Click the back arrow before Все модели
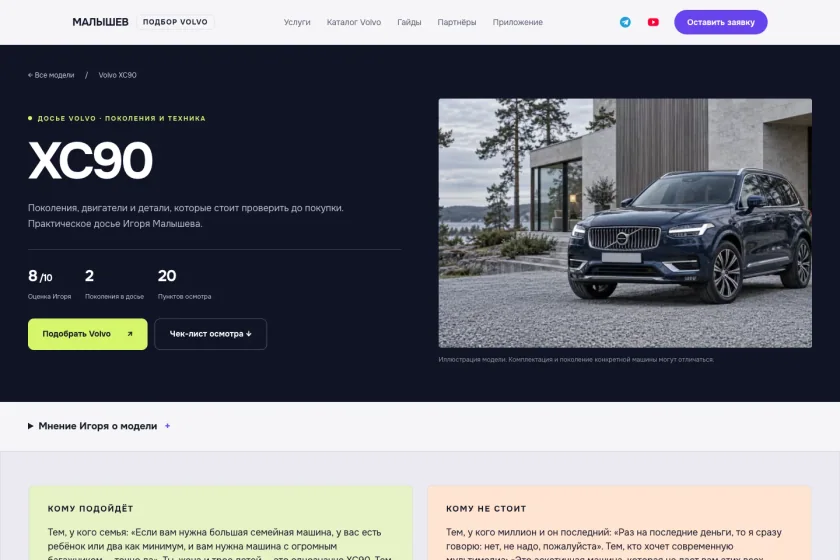 point(30,75)
